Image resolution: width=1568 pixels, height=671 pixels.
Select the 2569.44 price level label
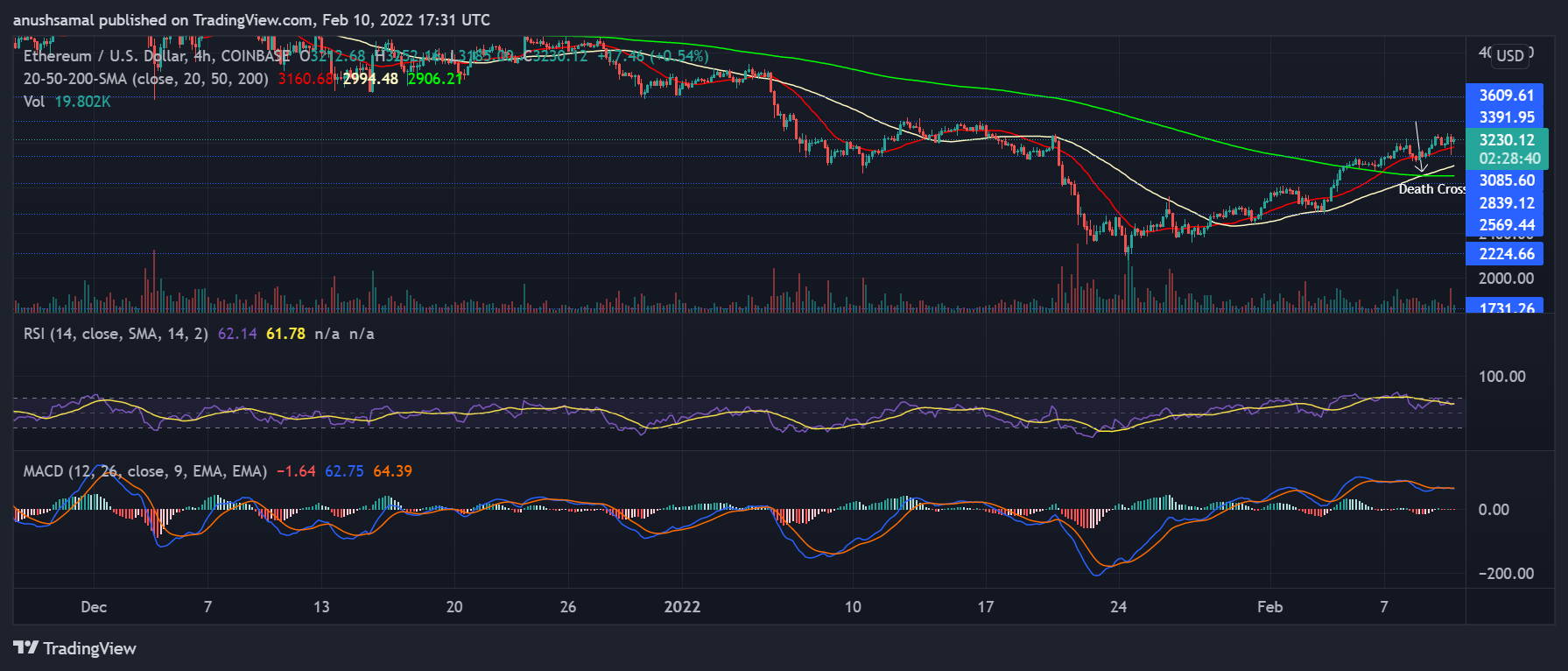pyautogui.click(x=1506, y=225)
